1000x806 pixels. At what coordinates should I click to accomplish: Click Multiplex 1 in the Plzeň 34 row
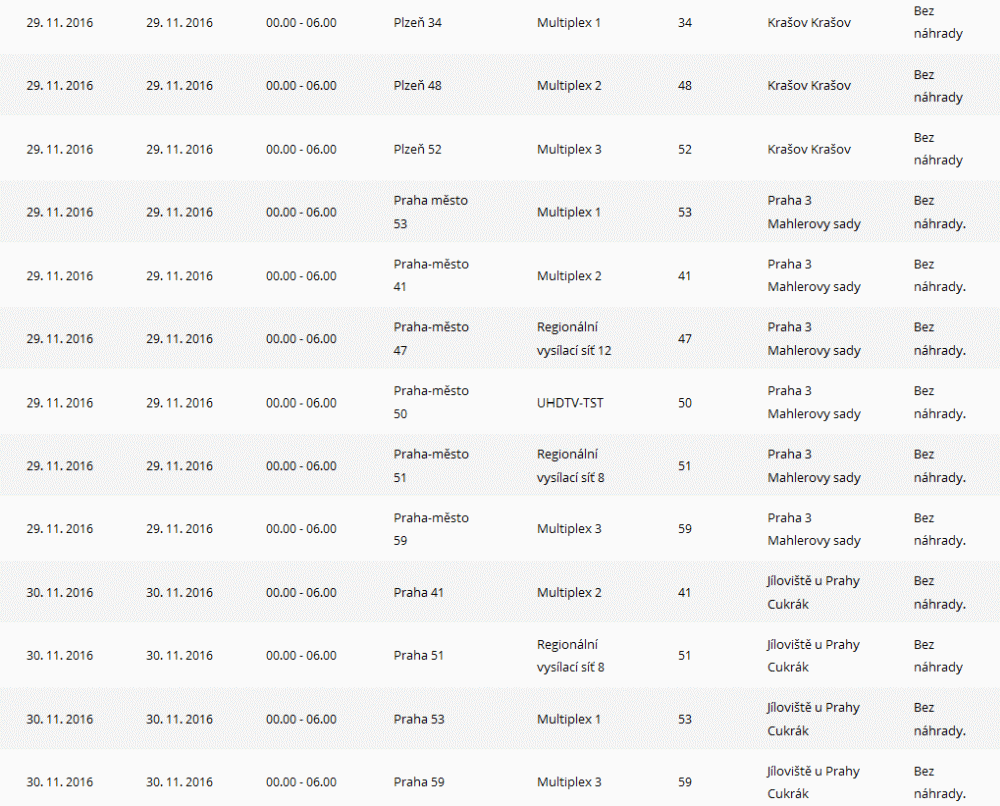569,22
